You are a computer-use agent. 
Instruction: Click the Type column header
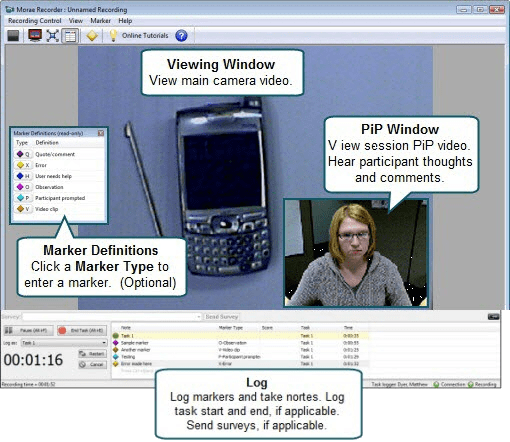click(x=22, y=143)
